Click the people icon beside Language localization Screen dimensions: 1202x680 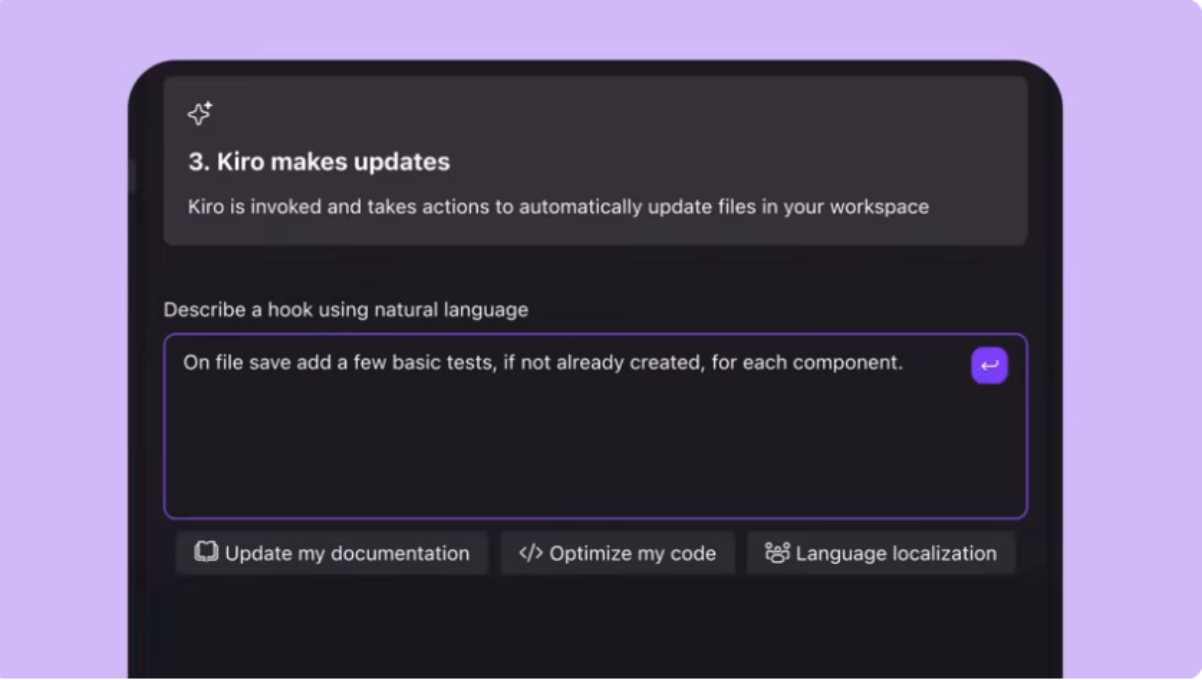(777, 553)
